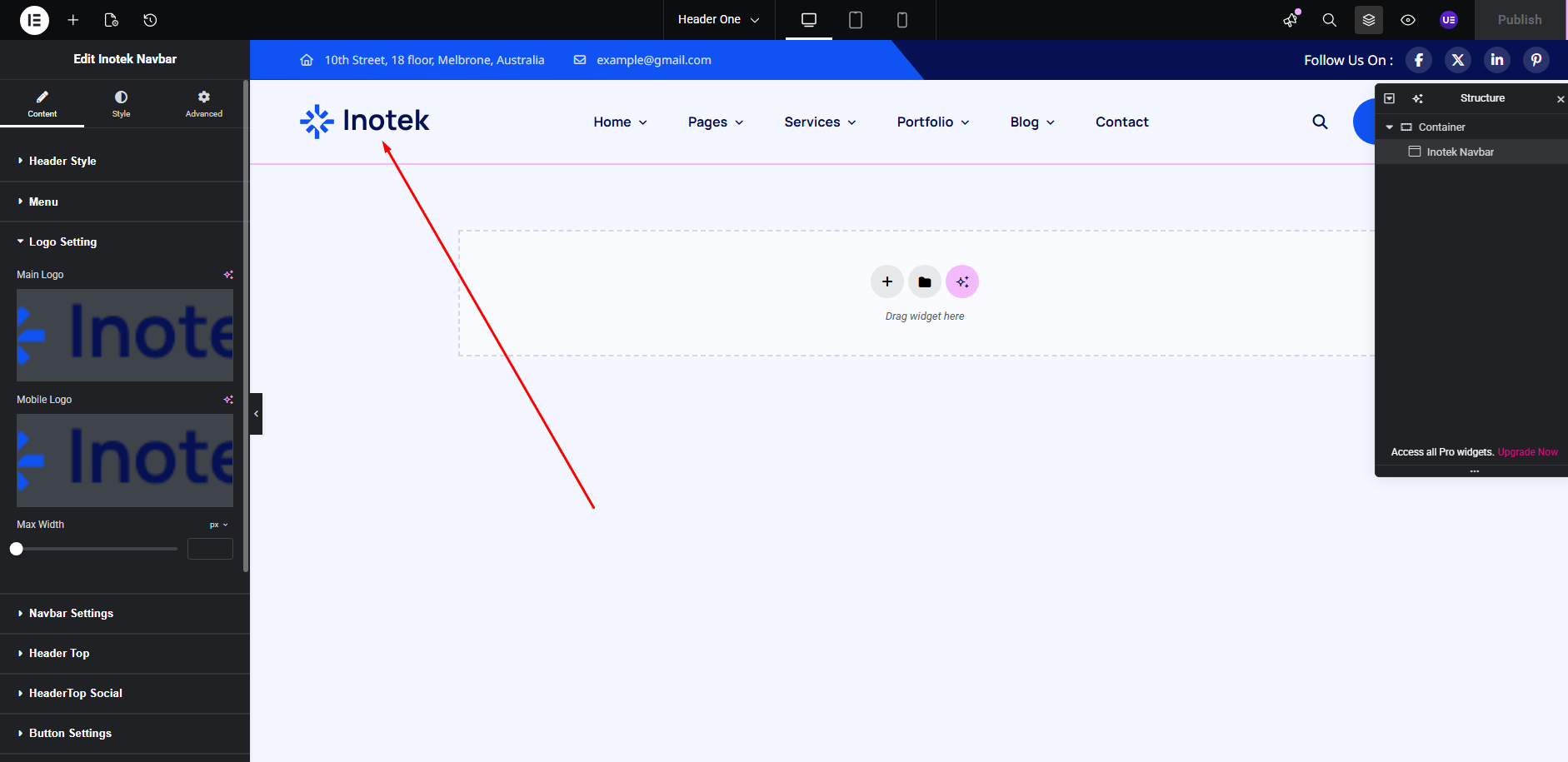The height and width of the screenshot is (762, 1568).
Task: Click the add element plus icon in top bar
Action: 73,20
